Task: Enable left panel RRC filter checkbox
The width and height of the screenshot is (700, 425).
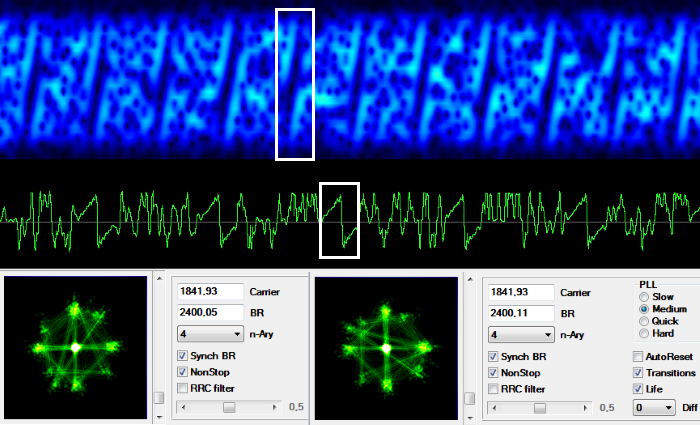Action: pyautogui.click(x=182, y=388)
